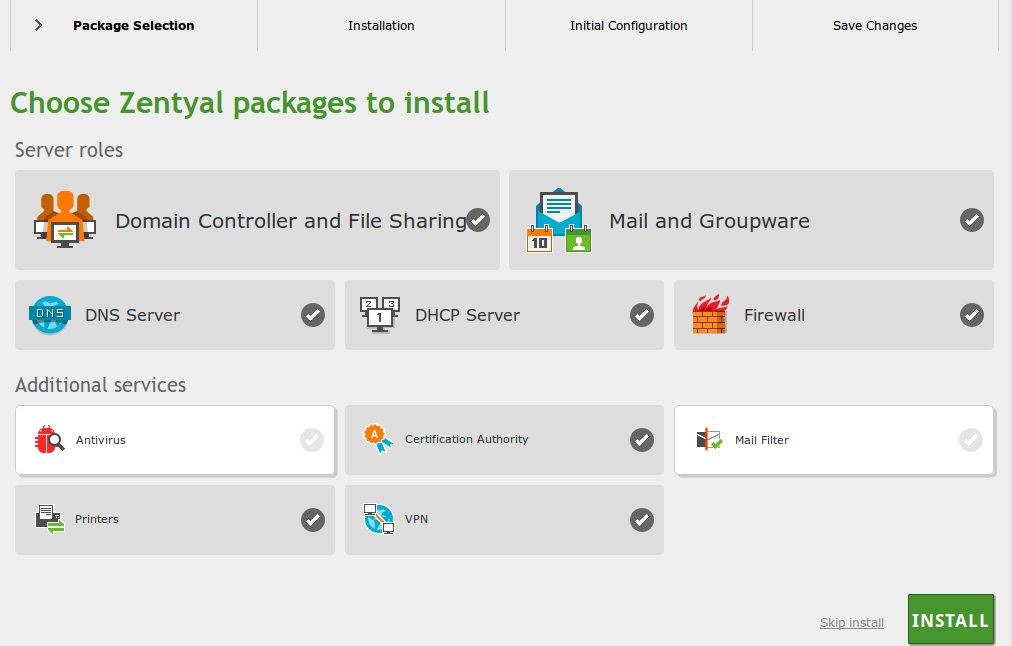Click the Server roles heading

click(x=69, y=150)
